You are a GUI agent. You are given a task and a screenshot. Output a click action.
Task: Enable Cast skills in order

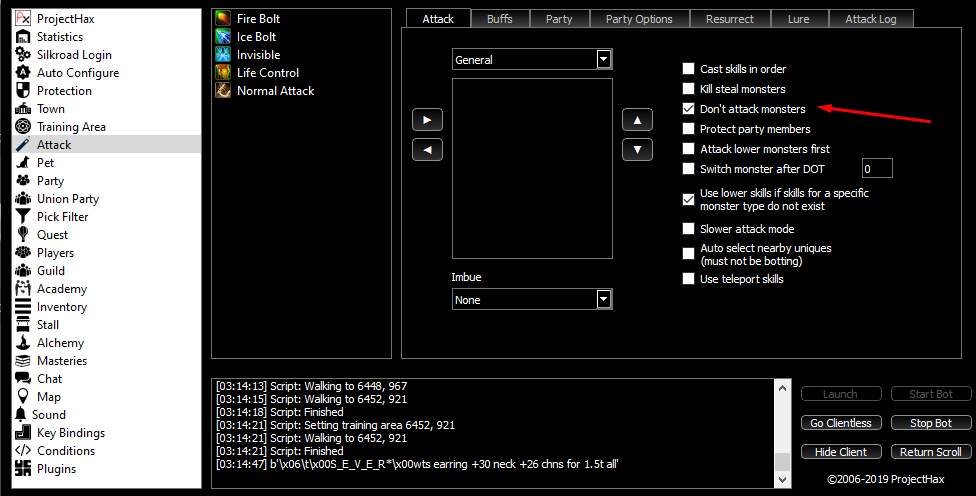[688, 69]
